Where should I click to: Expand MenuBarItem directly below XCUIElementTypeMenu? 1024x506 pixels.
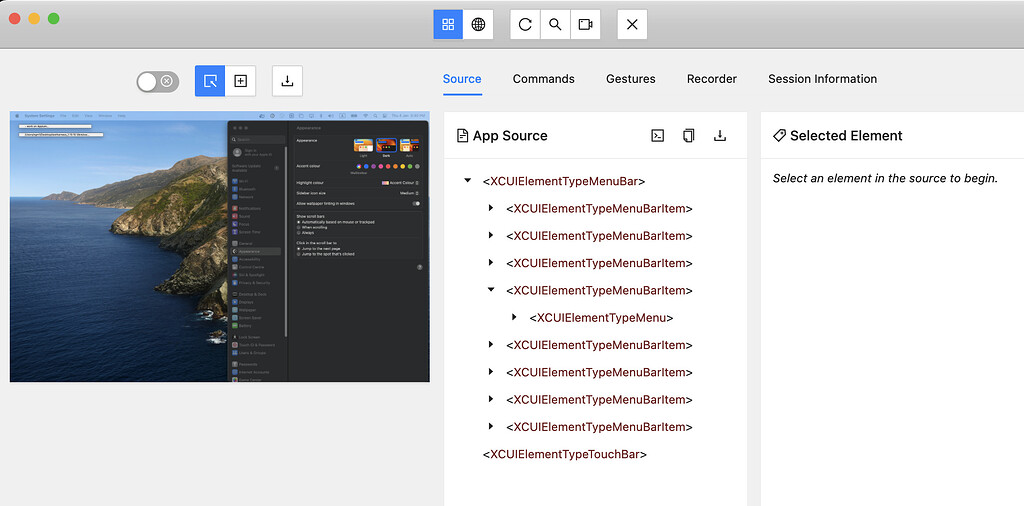point(490,344)
